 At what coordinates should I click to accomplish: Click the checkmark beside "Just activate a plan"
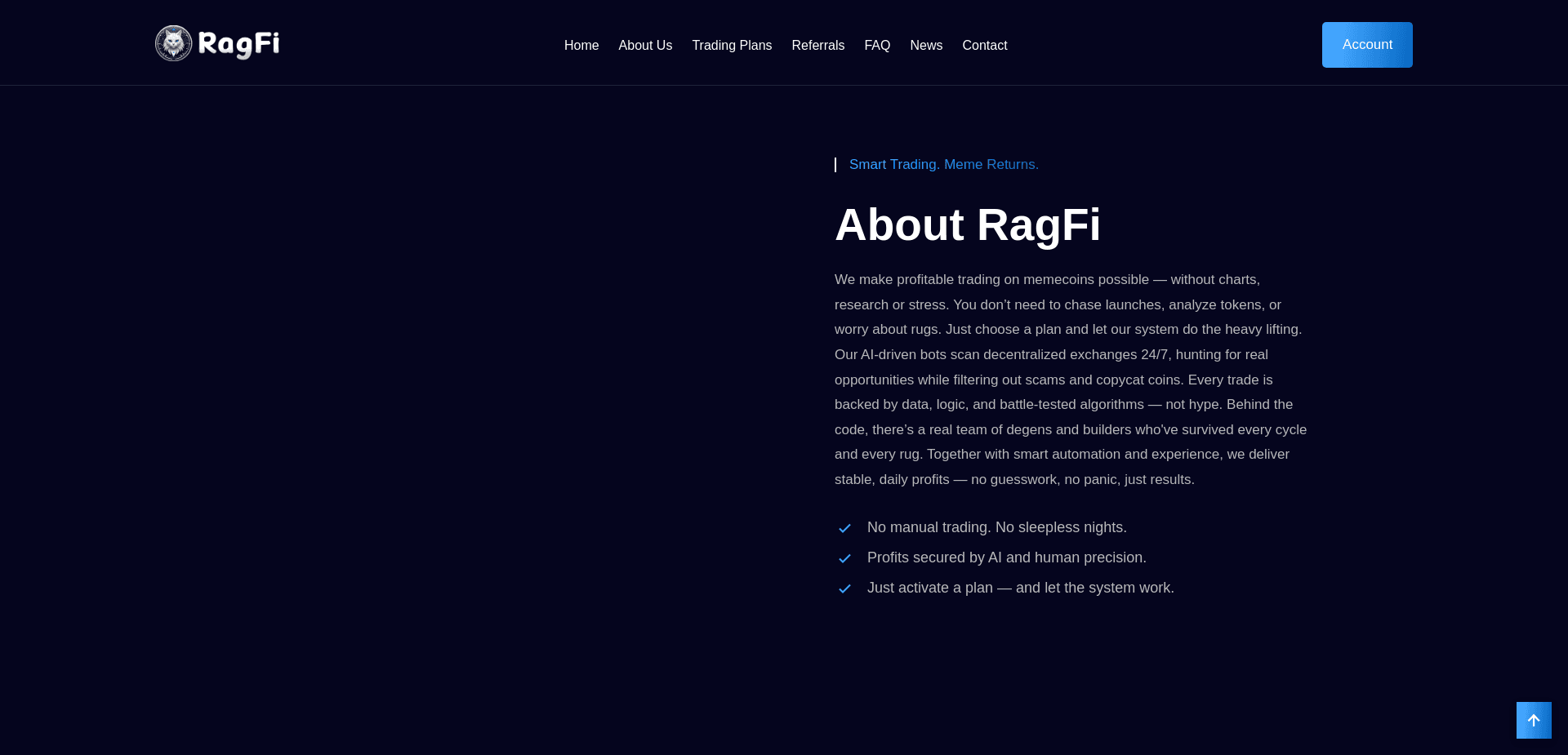845,588
